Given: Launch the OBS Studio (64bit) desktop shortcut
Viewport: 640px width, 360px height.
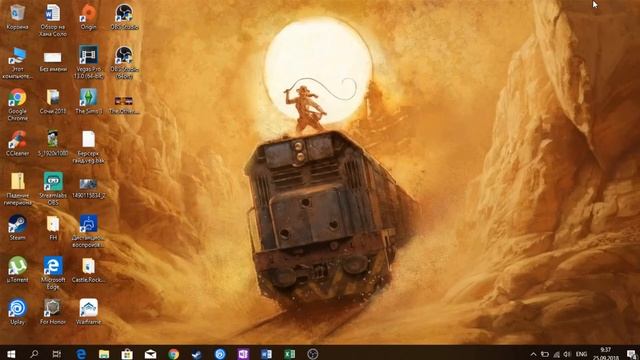Looking at the screenshot, I should [x=124, y=62].
